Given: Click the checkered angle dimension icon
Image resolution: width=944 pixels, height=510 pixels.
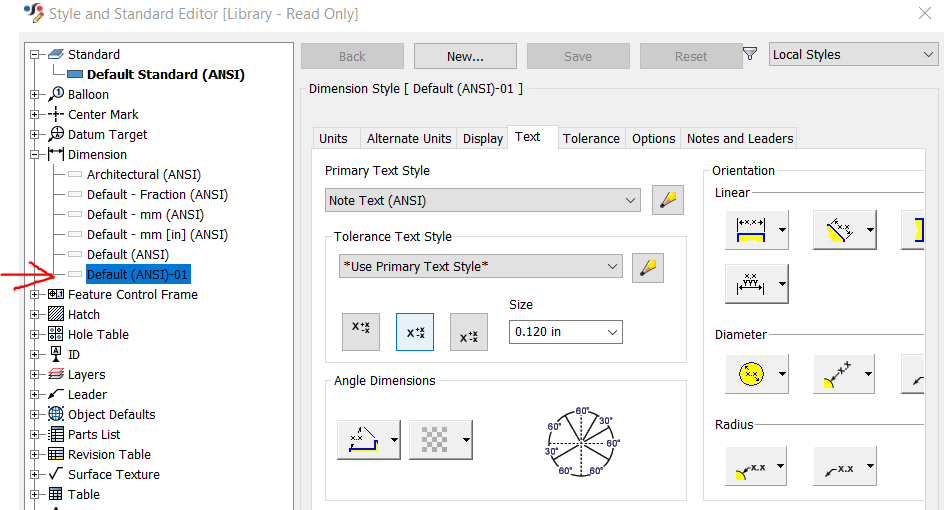Looking at the screenshot, I should (x=435, y=440).
